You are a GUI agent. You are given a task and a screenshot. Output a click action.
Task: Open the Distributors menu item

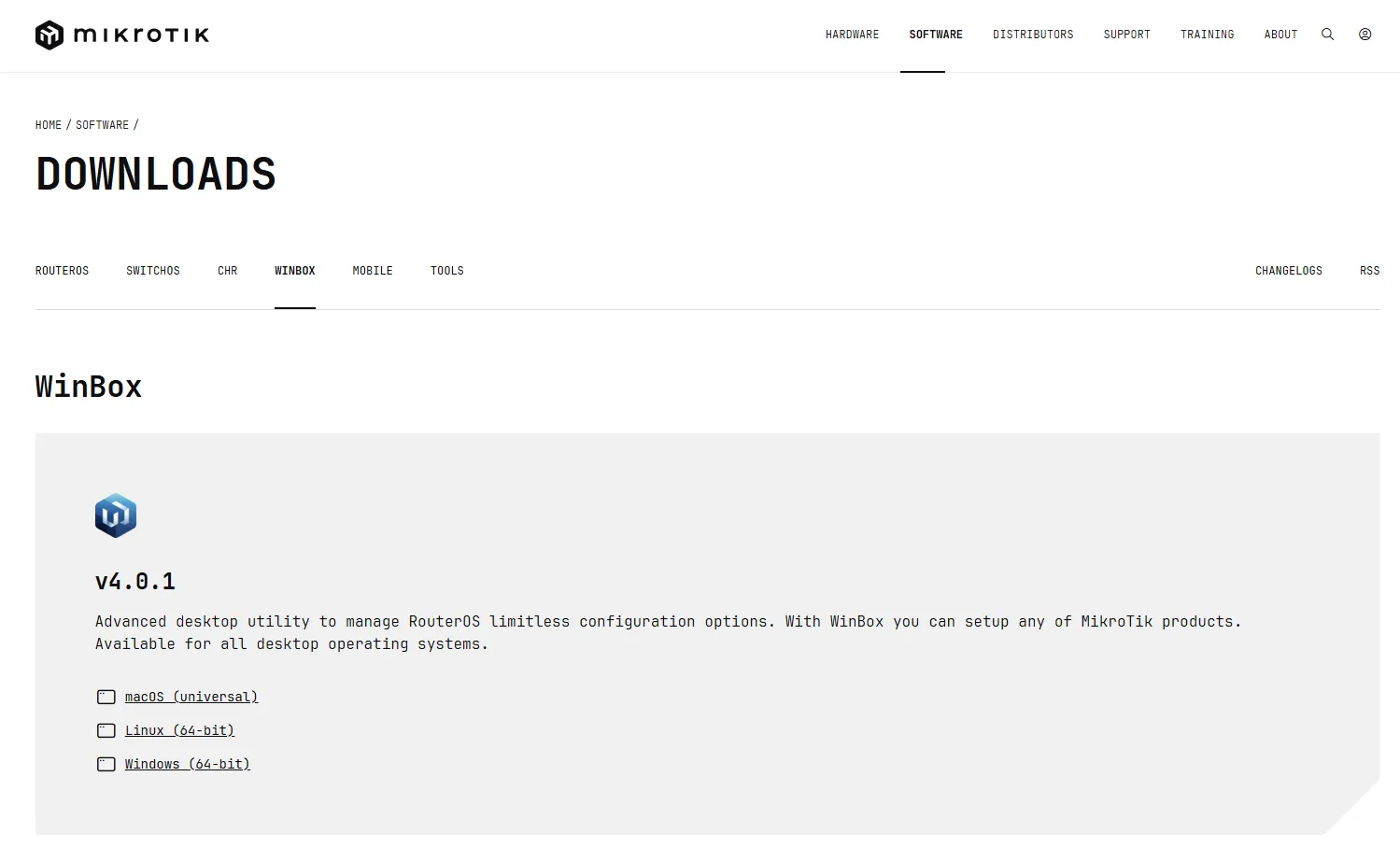tap(1033, 35)
